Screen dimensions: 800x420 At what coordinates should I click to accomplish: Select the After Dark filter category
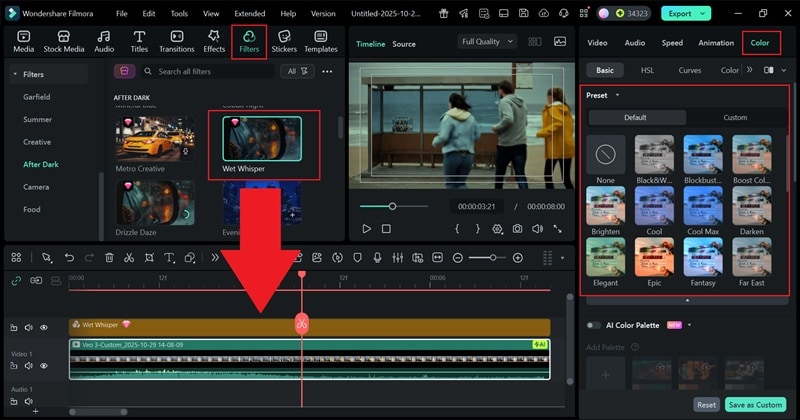pos(41,164)
